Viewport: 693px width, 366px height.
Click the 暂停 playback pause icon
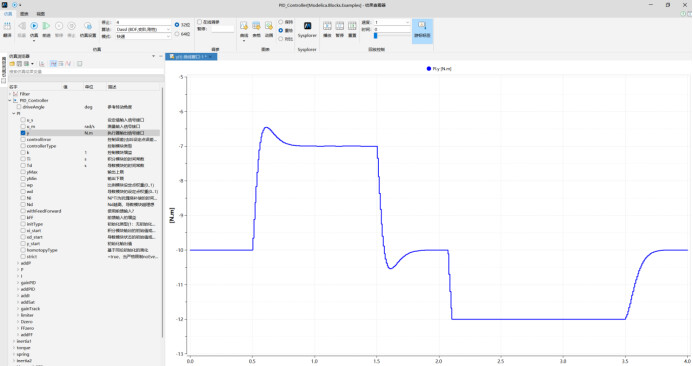coord(339,26)
